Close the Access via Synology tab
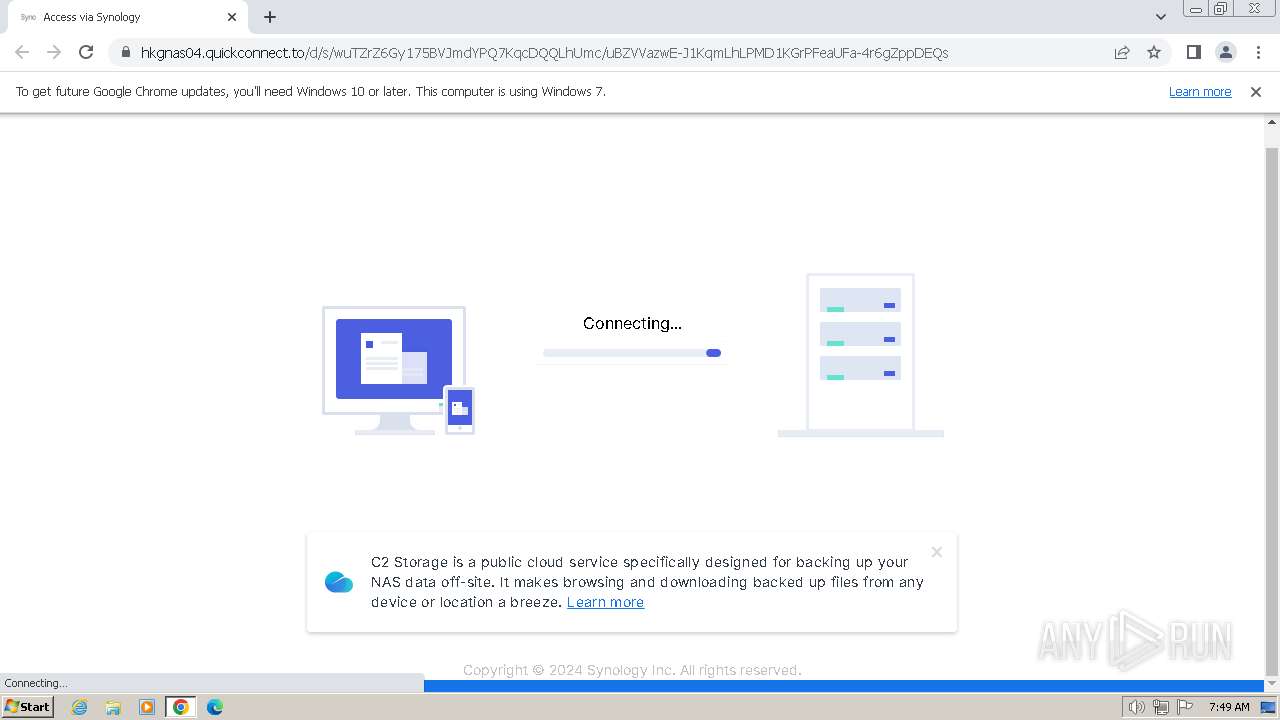 (232, 17)
